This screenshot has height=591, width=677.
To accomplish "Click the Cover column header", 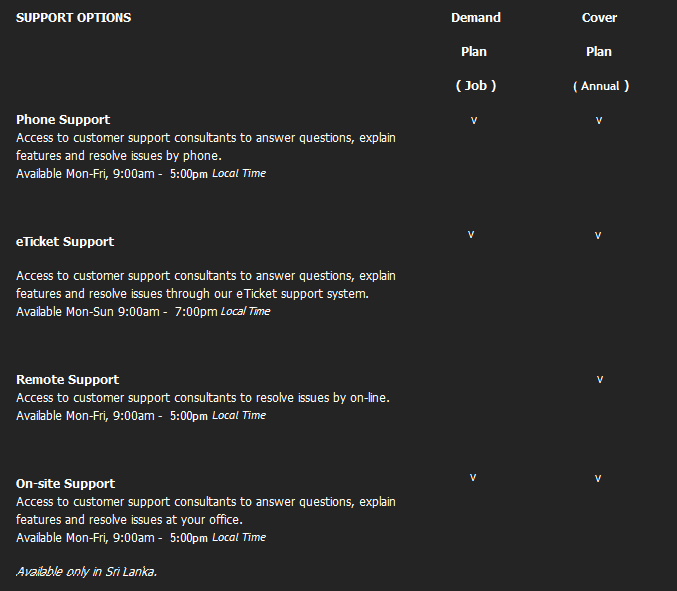I will pyautogui.click(x=600, y=18).
